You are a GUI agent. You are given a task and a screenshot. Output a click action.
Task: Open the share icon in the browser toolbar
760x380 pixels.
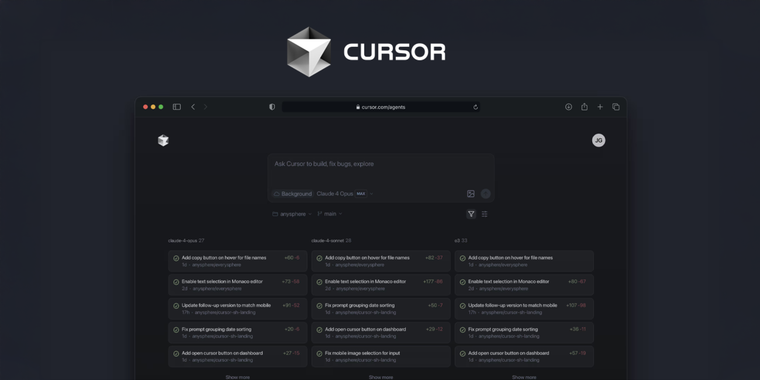[585, 107]
